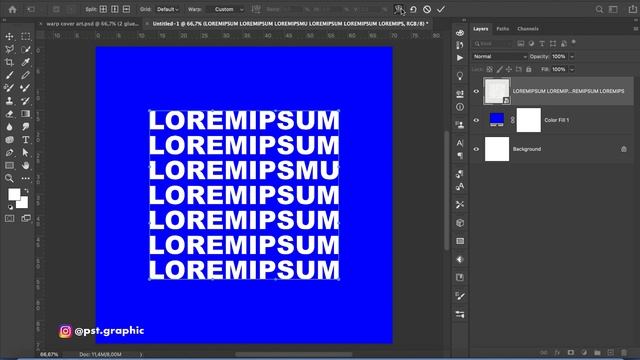The width and height of the screenshot is (640, 360).
Task: Open the Fill slider dropdown arrow
Action: point(572,69)
